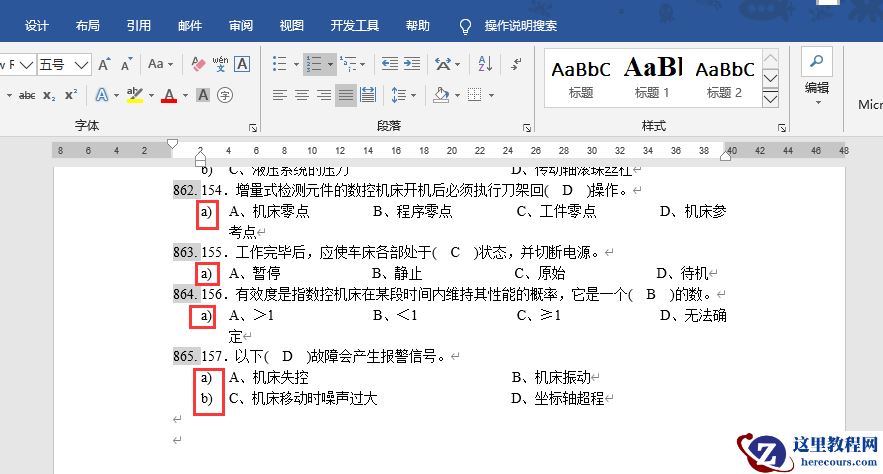Open the 视图 ribbon tab
This screenshot has height=474, width=883.
tap(292, 25)
